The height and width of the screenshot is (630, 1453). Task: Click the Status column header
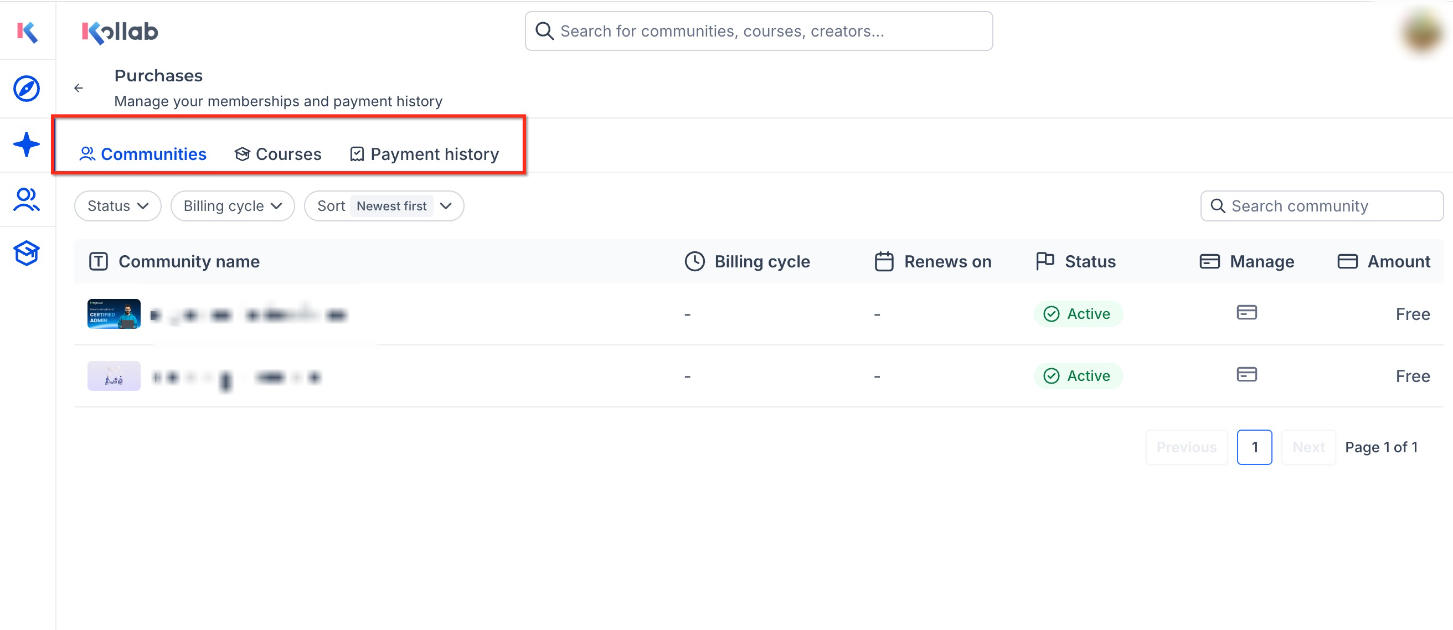pyautogui.click(x=1076, y=261)
